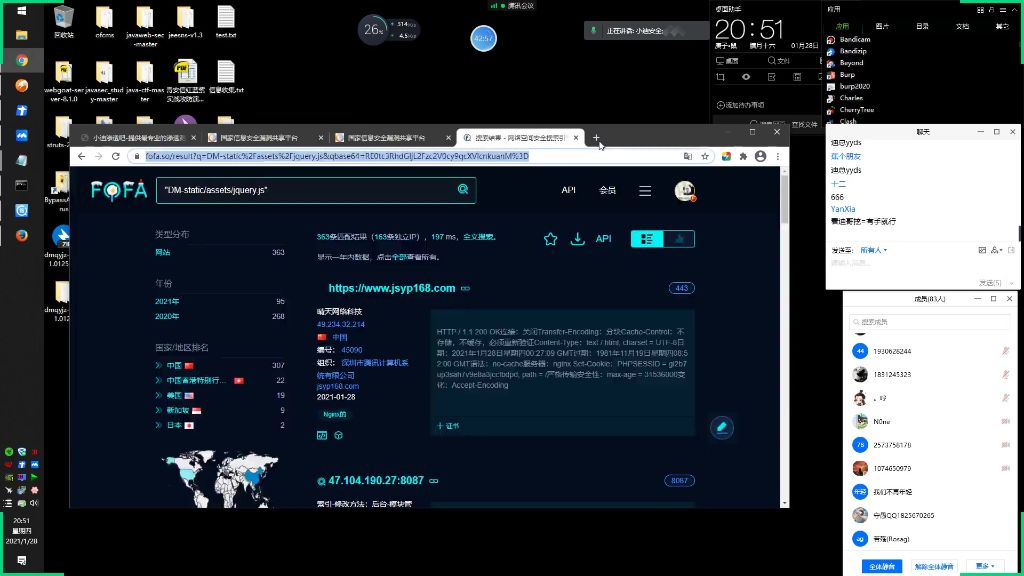Toggle microphone for member N0ne
This screenshot has width=1024, height=576.
(x=1006, y=422)
